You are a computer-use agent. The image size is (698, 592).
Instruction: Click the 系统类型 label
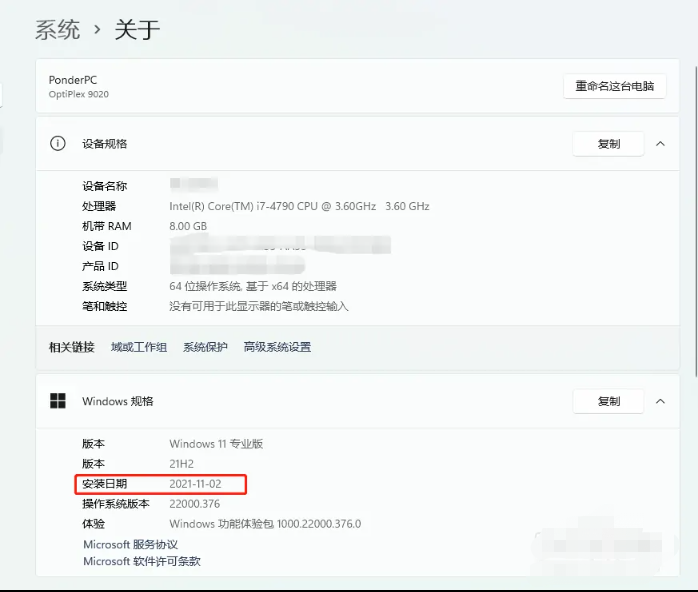105,286
